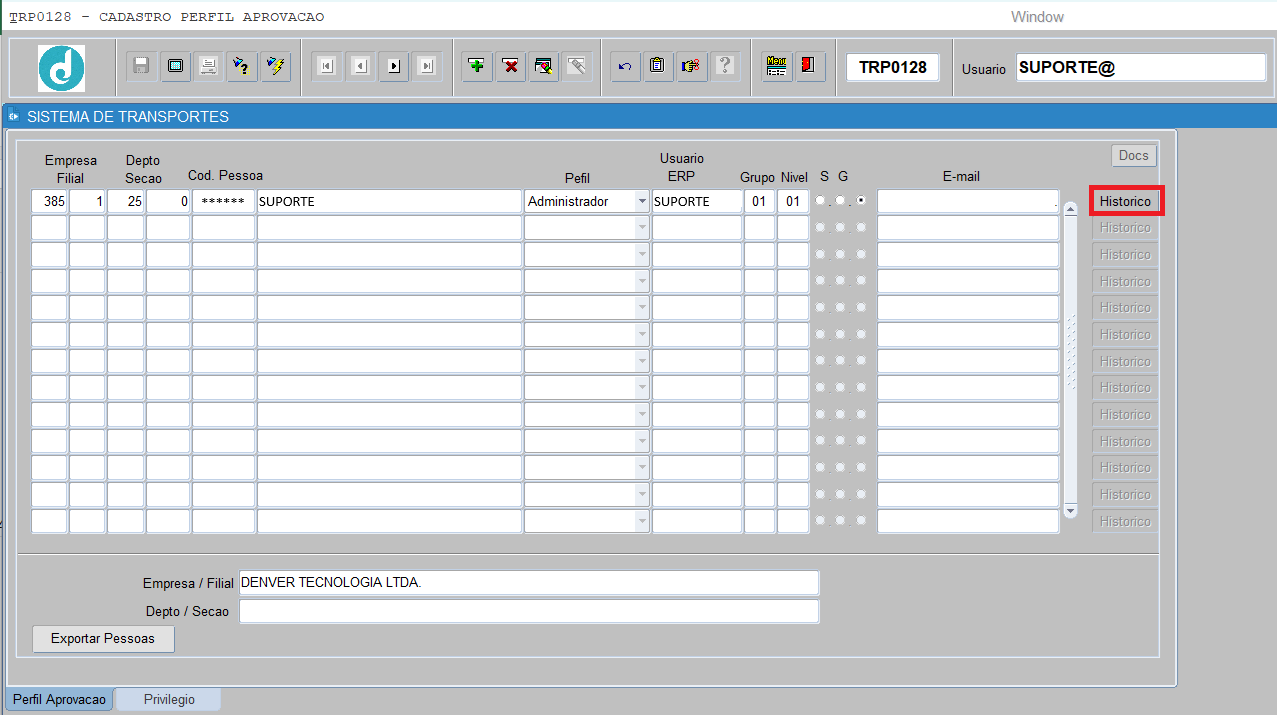Open Historico for the SUPORTE row
The width and height of the screenshot is (1277, 715).
pos(1125,201)
